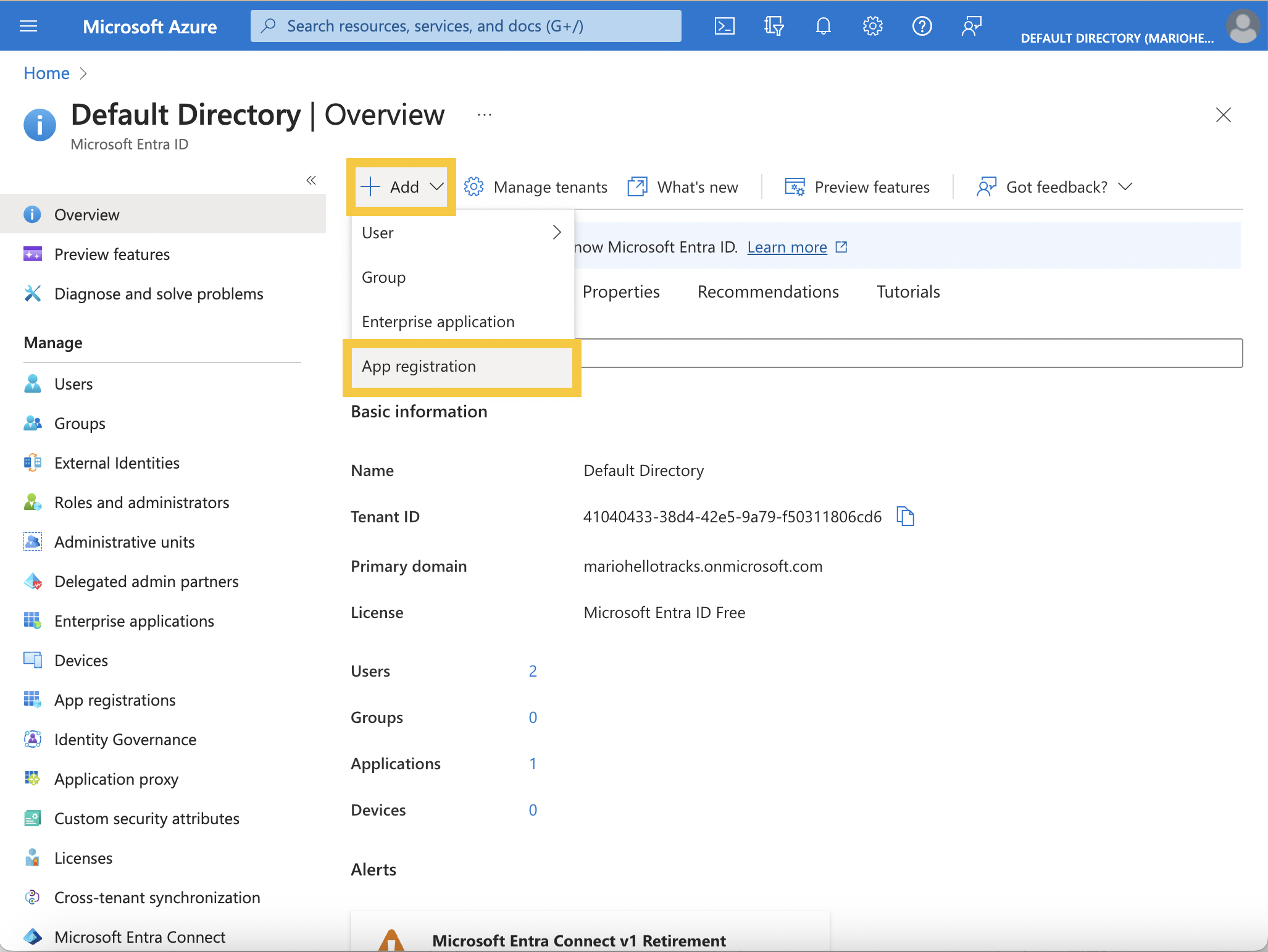Click the Identity Governance sidebar icon
Image resolution: width=1268 pixels, height=952 pixels.
pos(33,739)
